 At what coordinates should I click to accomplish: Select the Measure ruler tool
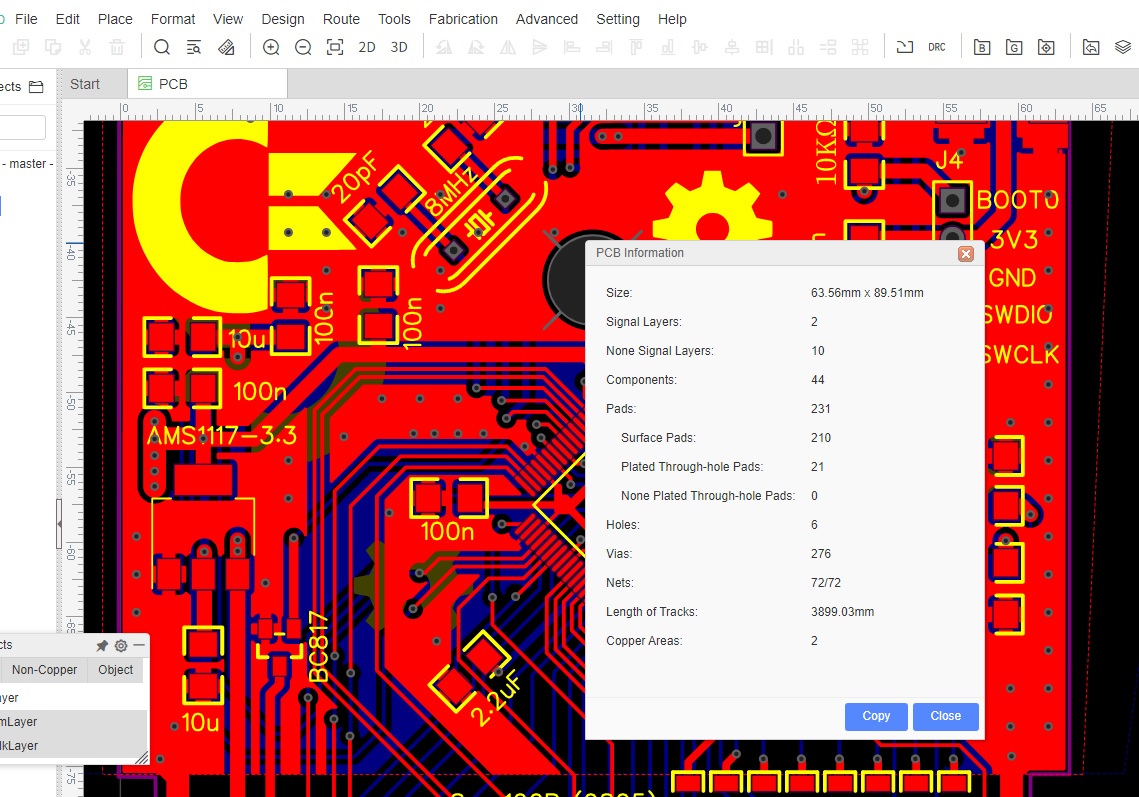point(225,46)
